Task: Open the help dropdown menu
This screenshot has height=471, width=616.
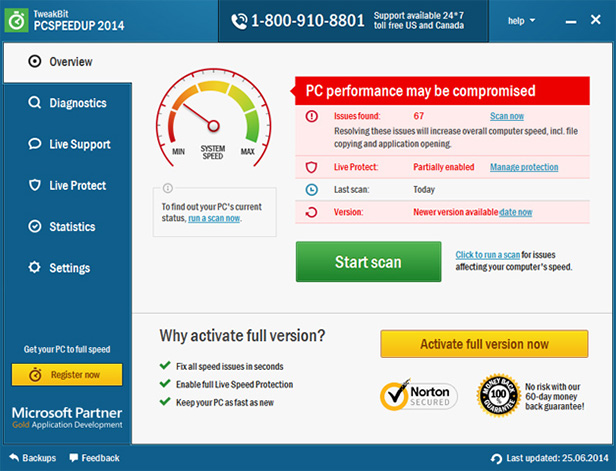Action: pos(521,21)
